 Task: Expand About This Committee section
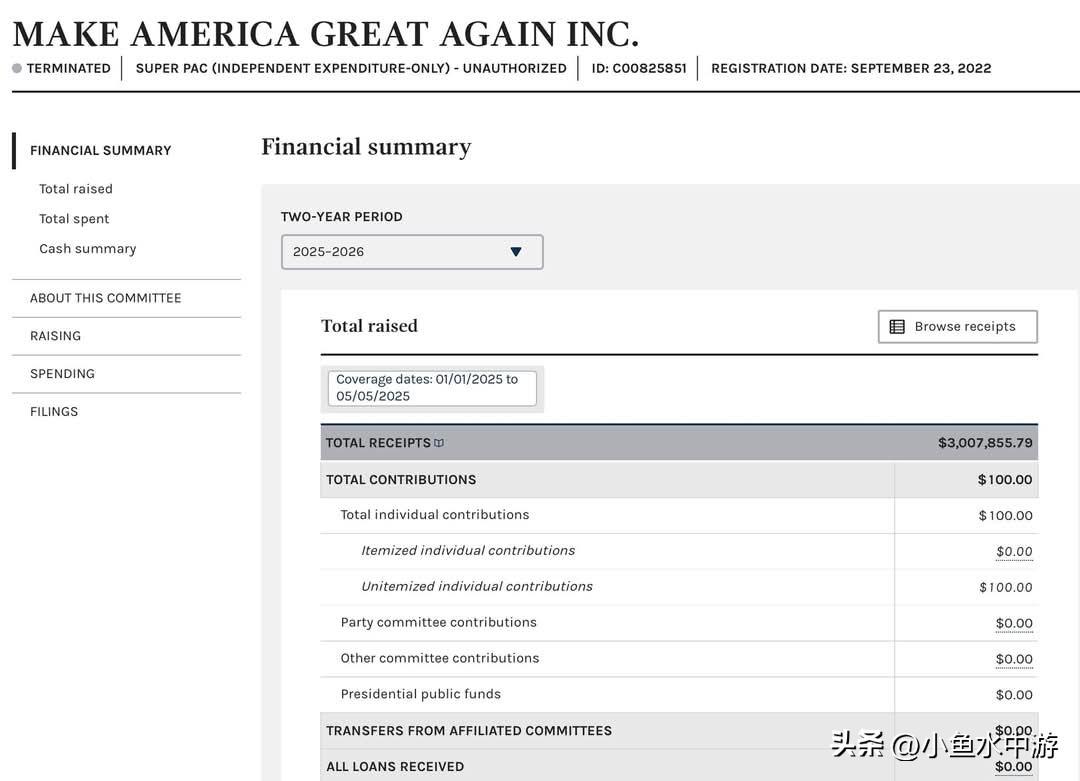coord(105,298)
